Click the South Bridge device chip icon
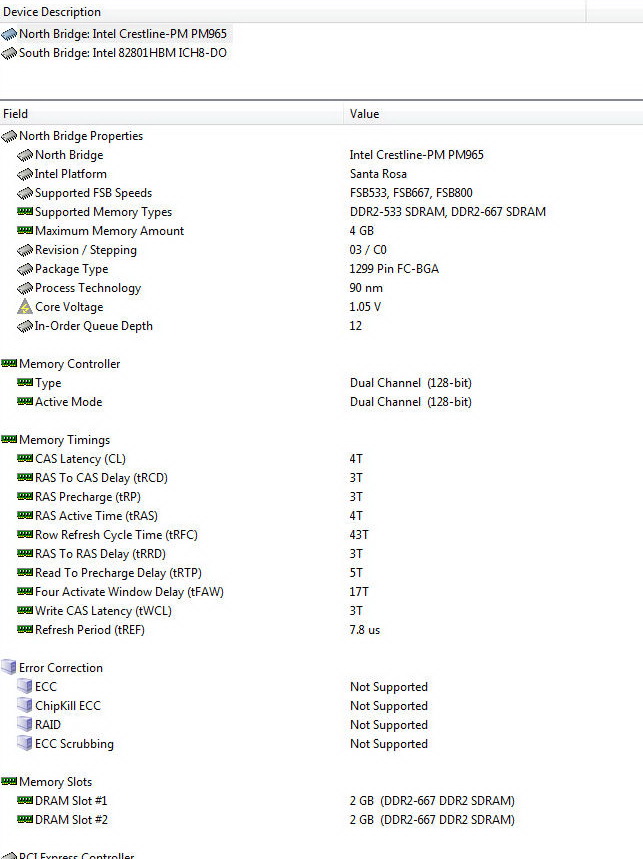 pyautogui.click(x=10, y=53)
